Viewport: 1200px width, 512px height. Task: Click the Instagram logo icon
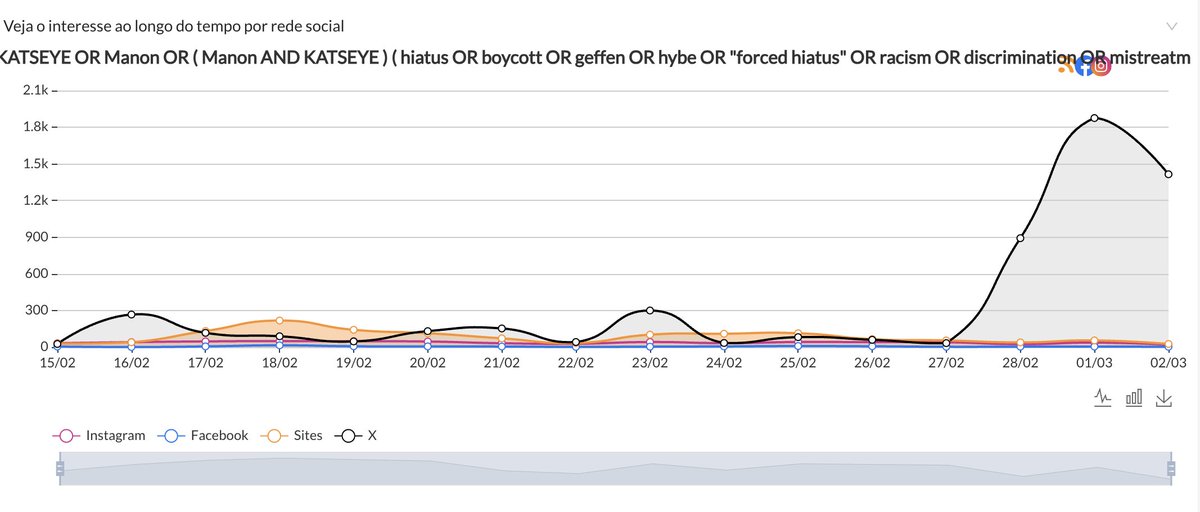tap(1101, 66)
